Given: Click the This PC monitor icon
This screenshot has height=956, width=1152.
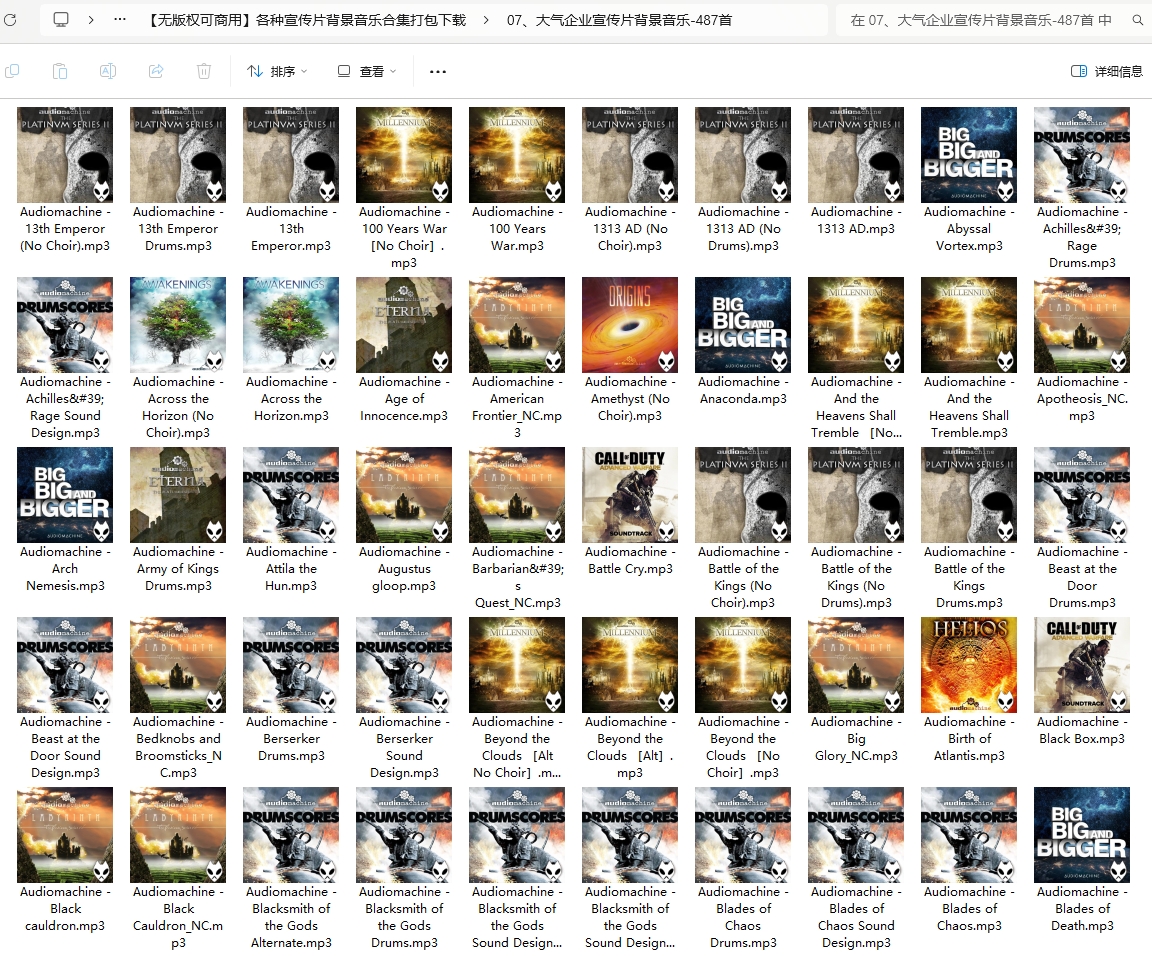Looking at the screenshot, I should coord(61,19).
